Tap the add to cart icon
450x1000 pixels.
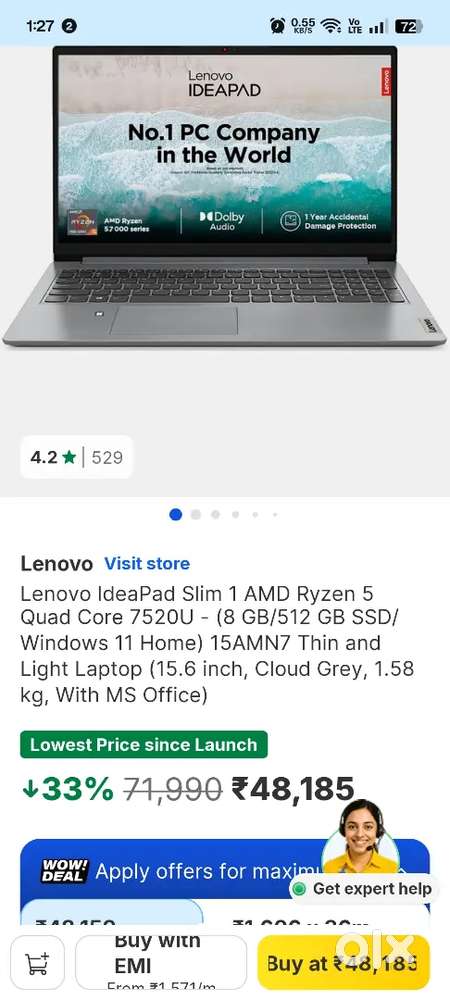point(38,962)
